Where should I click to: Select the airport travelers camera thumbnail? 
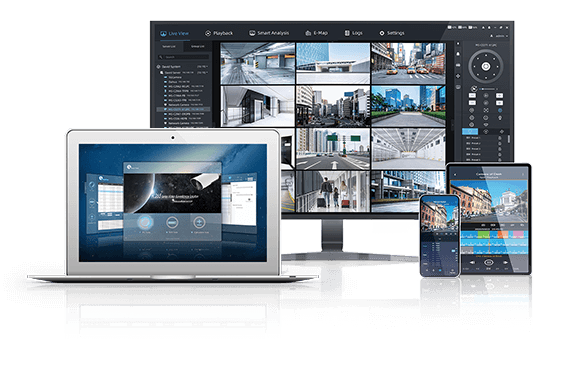[332, 191]
